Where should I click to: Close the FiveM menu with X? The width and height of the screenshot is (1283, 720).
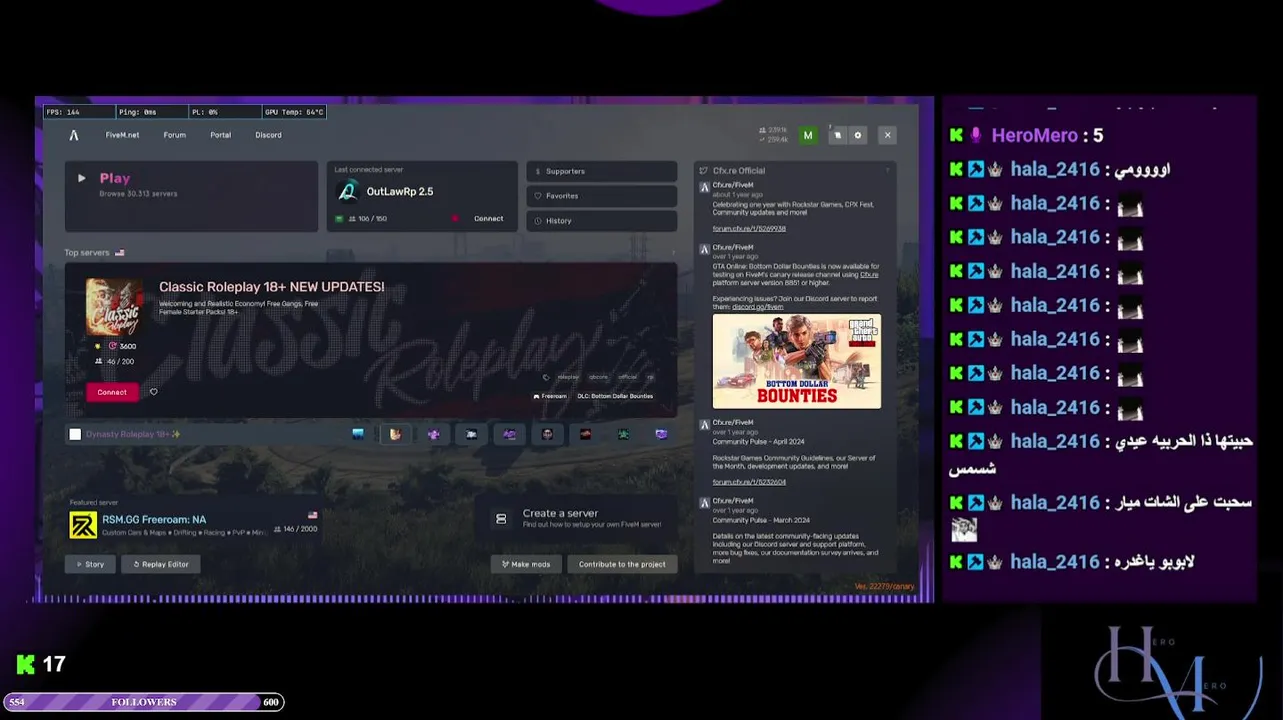[887, 135]
